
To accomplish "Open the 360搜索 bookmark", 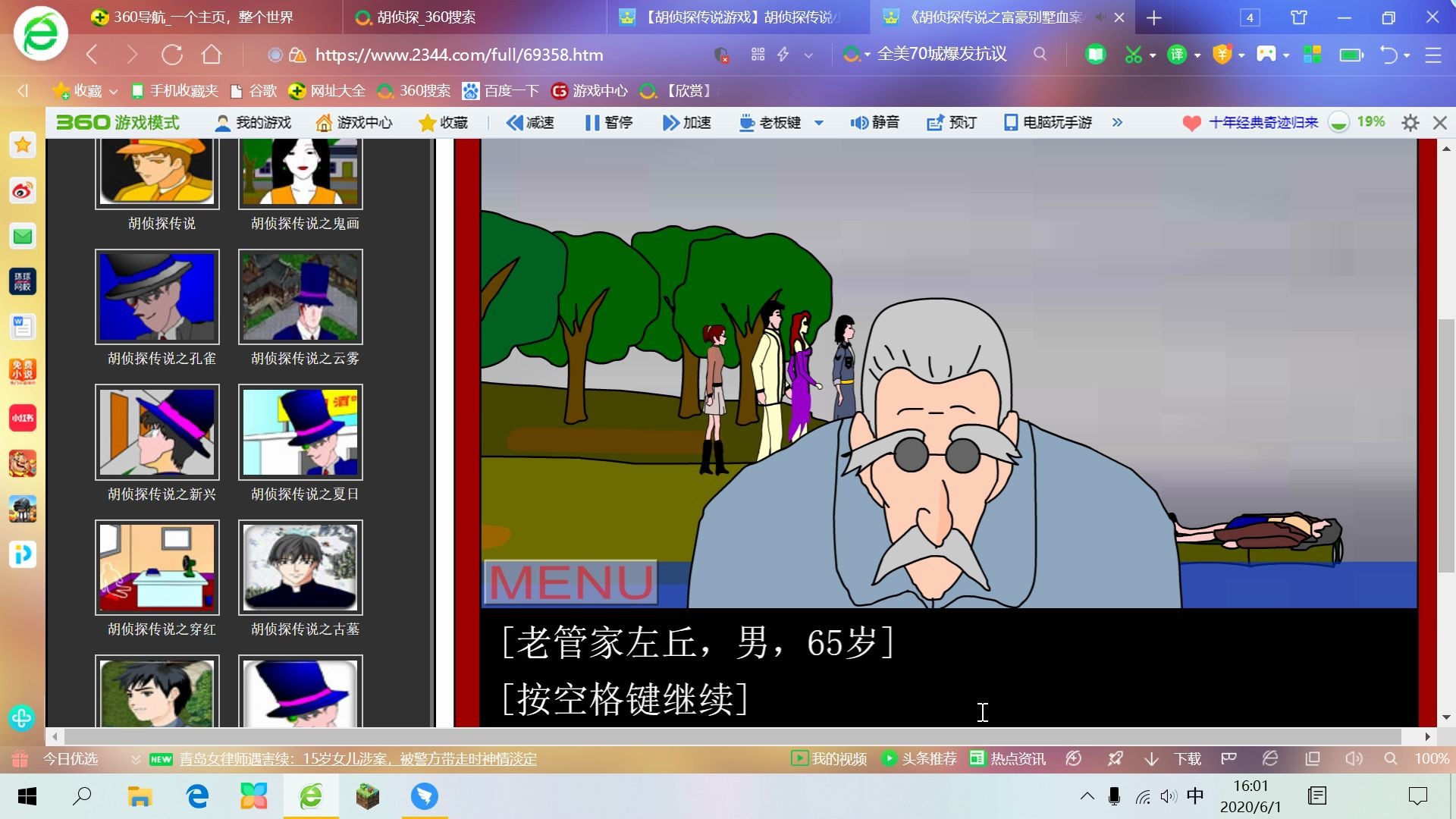I will [414, 91].
